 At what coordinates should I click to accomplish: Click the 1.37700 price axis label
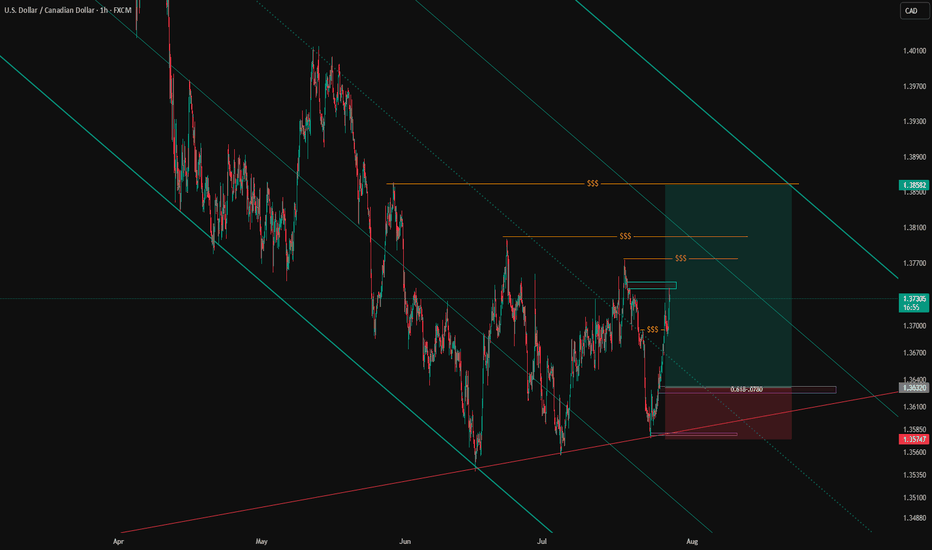(x=914, y=263)
